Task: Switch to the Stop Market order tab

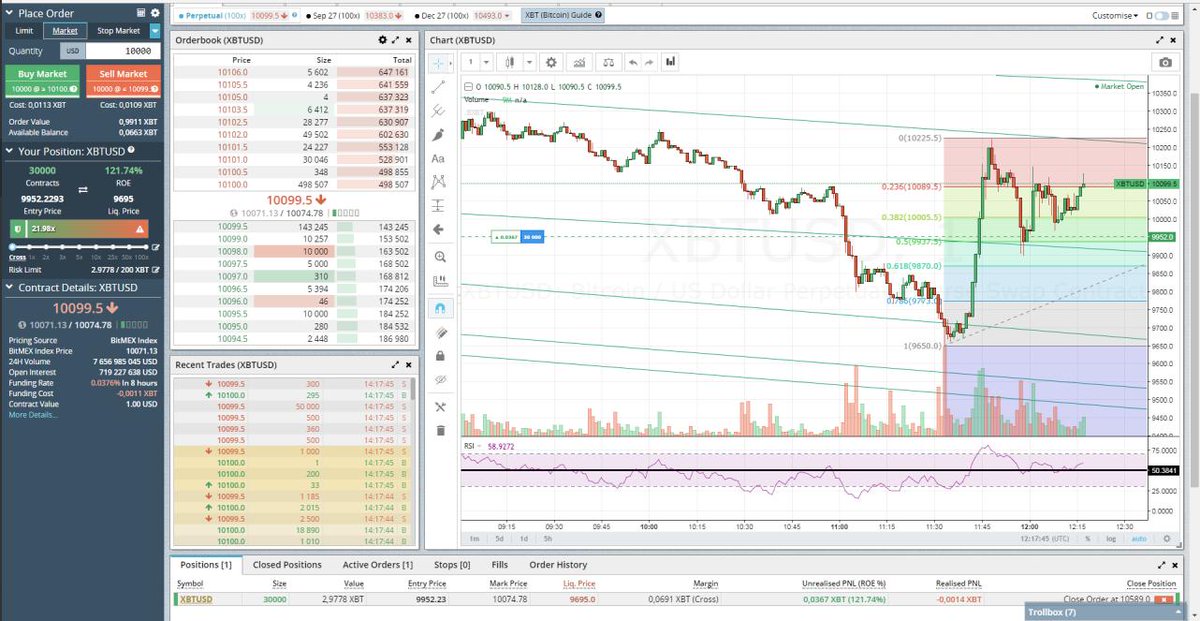Action: pos(118,31)
